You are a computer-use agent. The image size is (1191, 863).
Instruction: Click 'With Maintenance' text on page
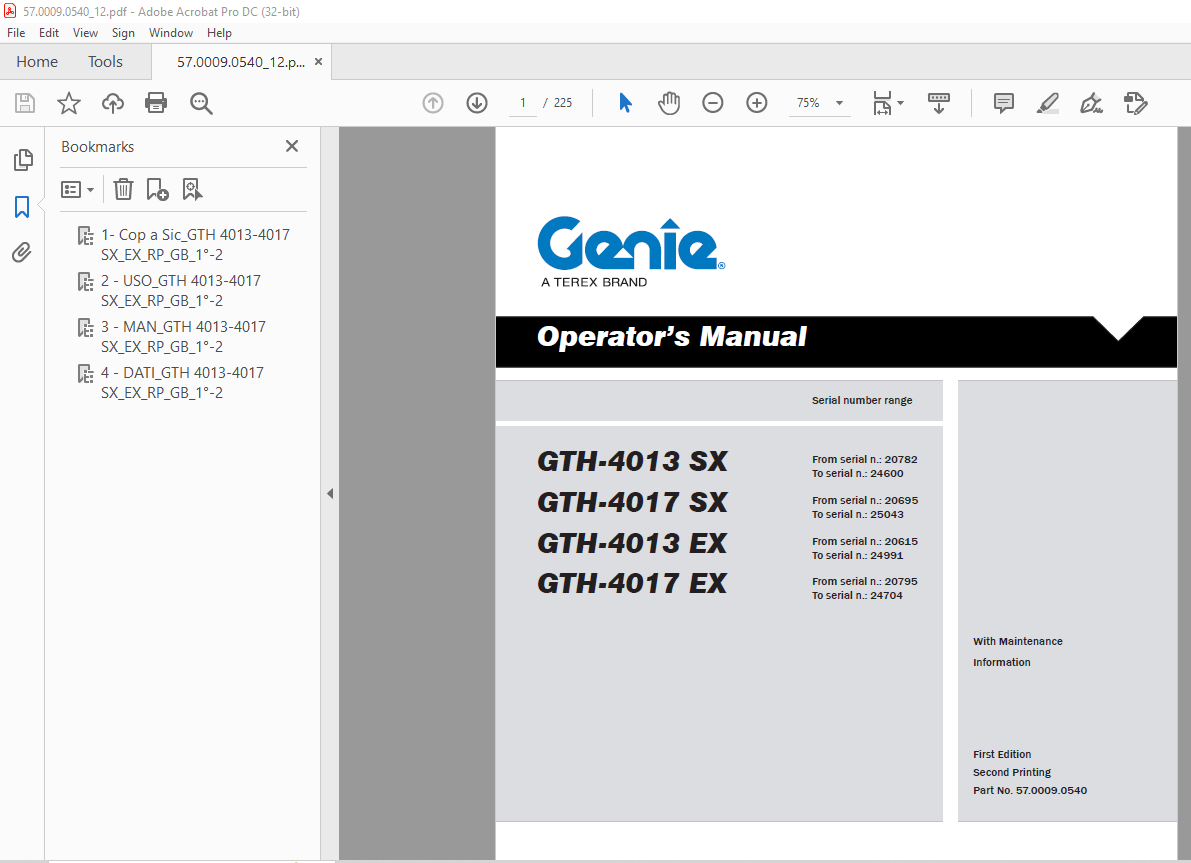[1018, 641]
